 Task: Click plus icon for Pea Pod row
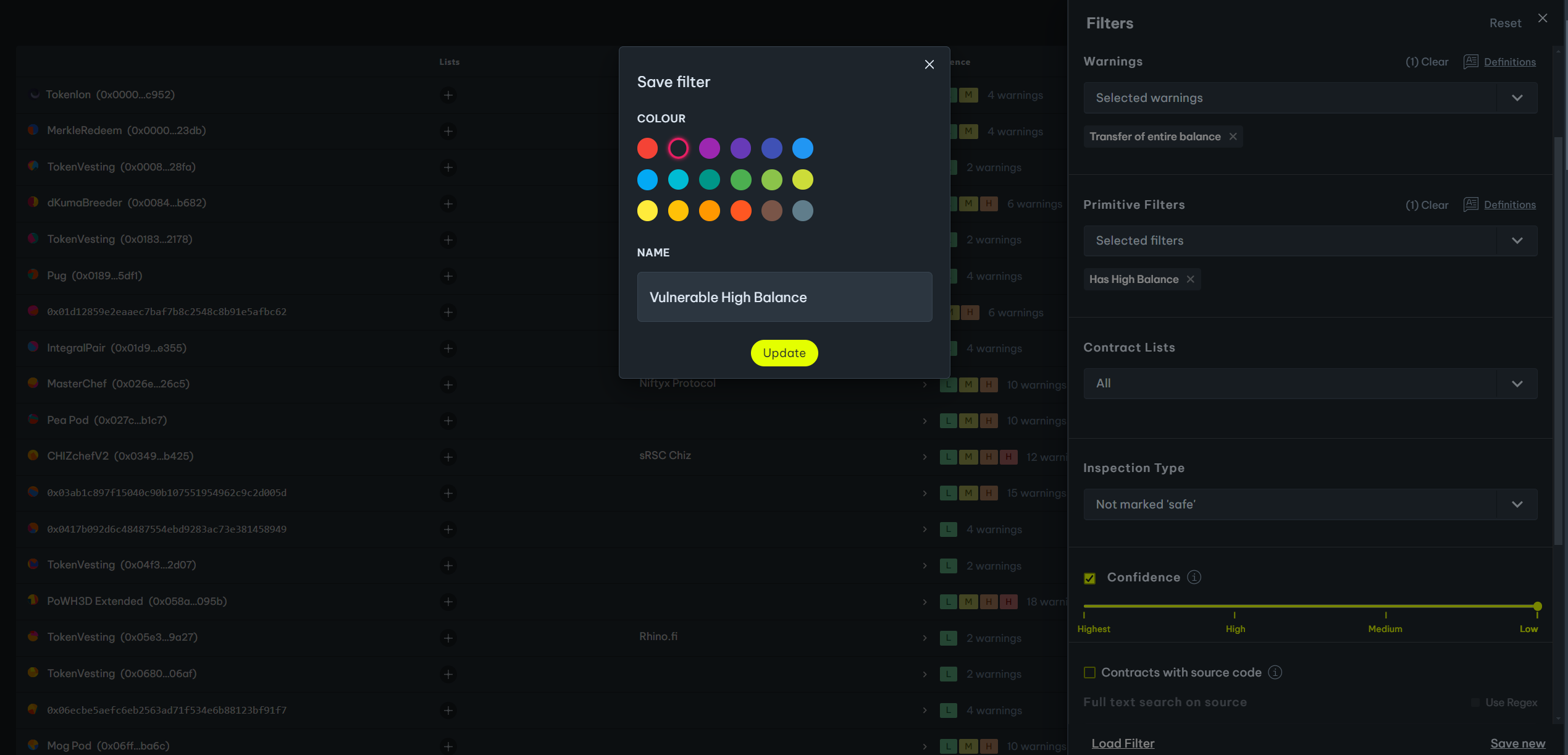pyautogui.click(x=448, y=421)
